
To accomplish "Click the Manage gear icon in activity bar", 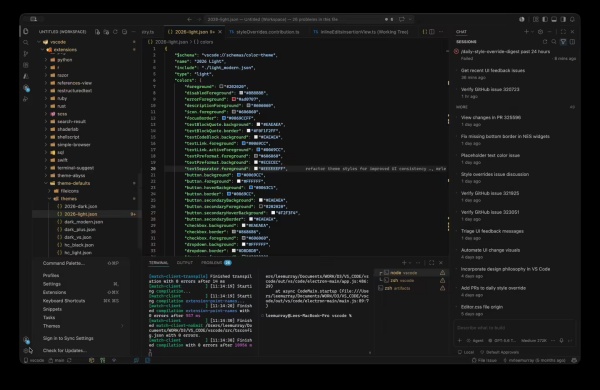I will (x=26, y=350).
